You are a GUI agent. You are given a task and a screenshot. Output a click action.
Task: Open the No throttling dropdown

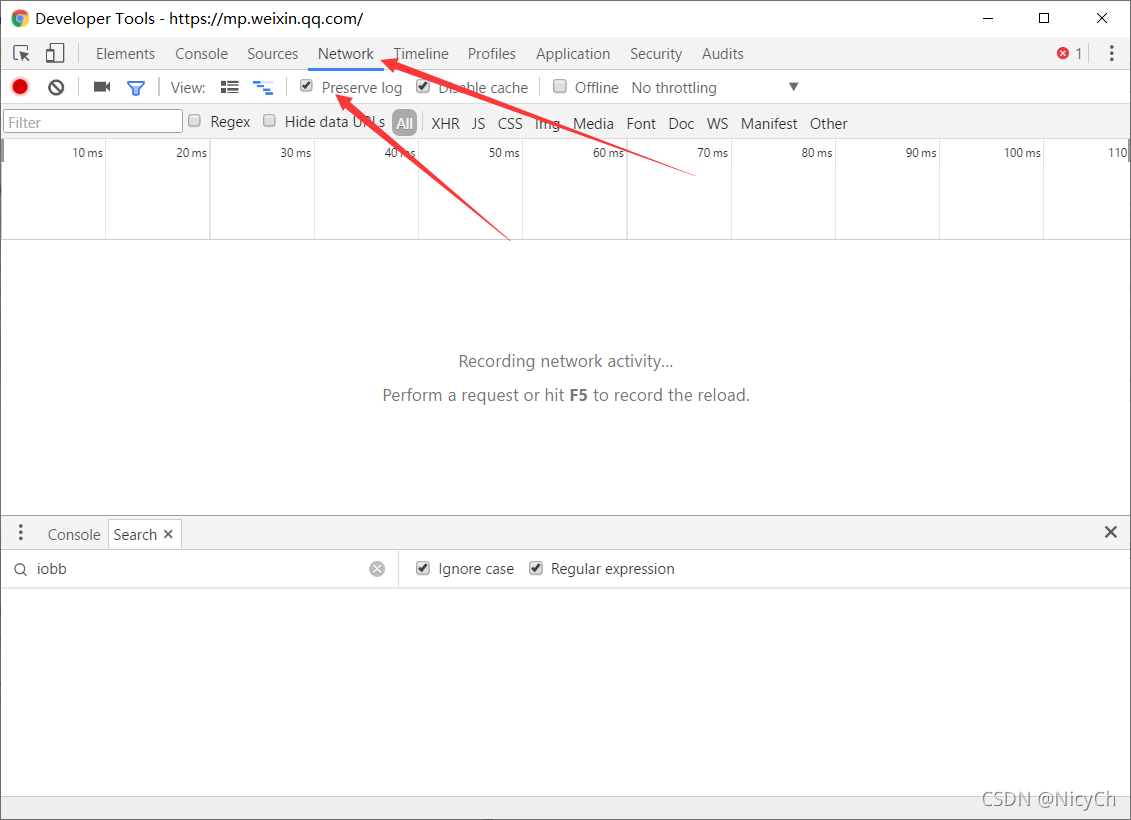[714, 87]
